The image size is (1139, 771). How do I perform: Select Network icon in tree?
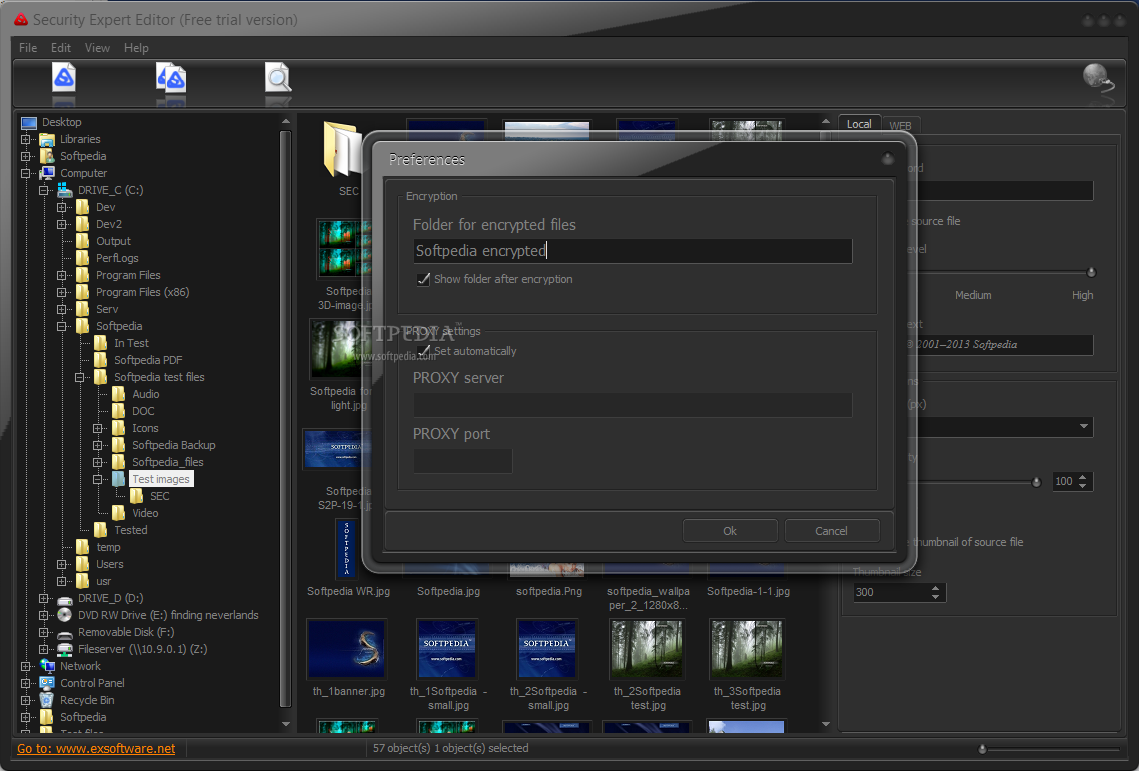point(47,666)
